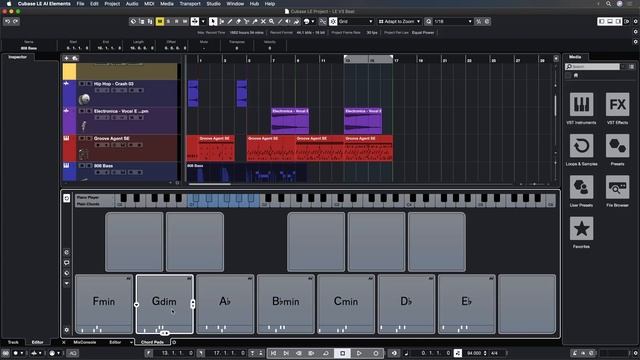Select the Mute X tool
The height and width of the screenshot is (360, 640).
(x=263, y=21)
